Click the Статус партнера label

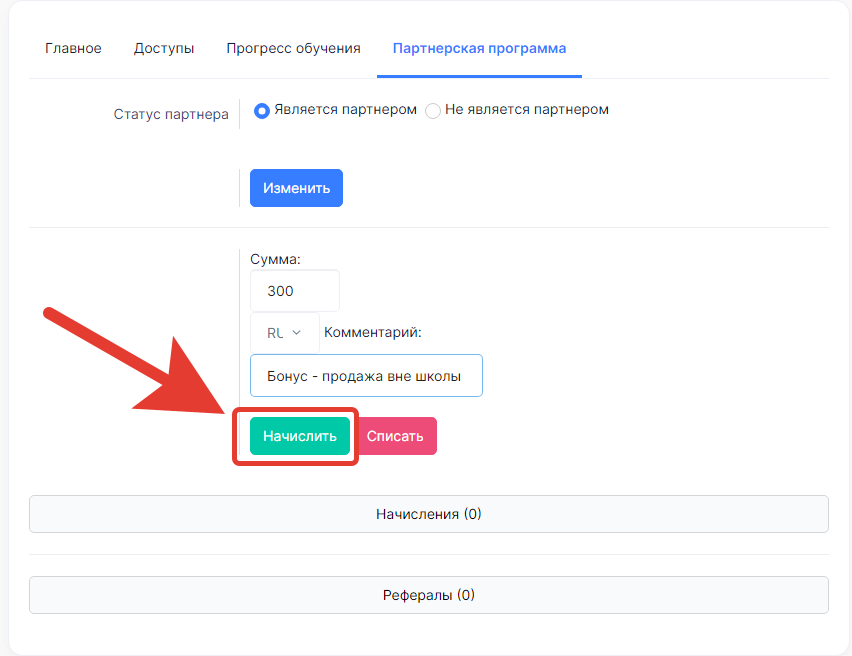171,114
